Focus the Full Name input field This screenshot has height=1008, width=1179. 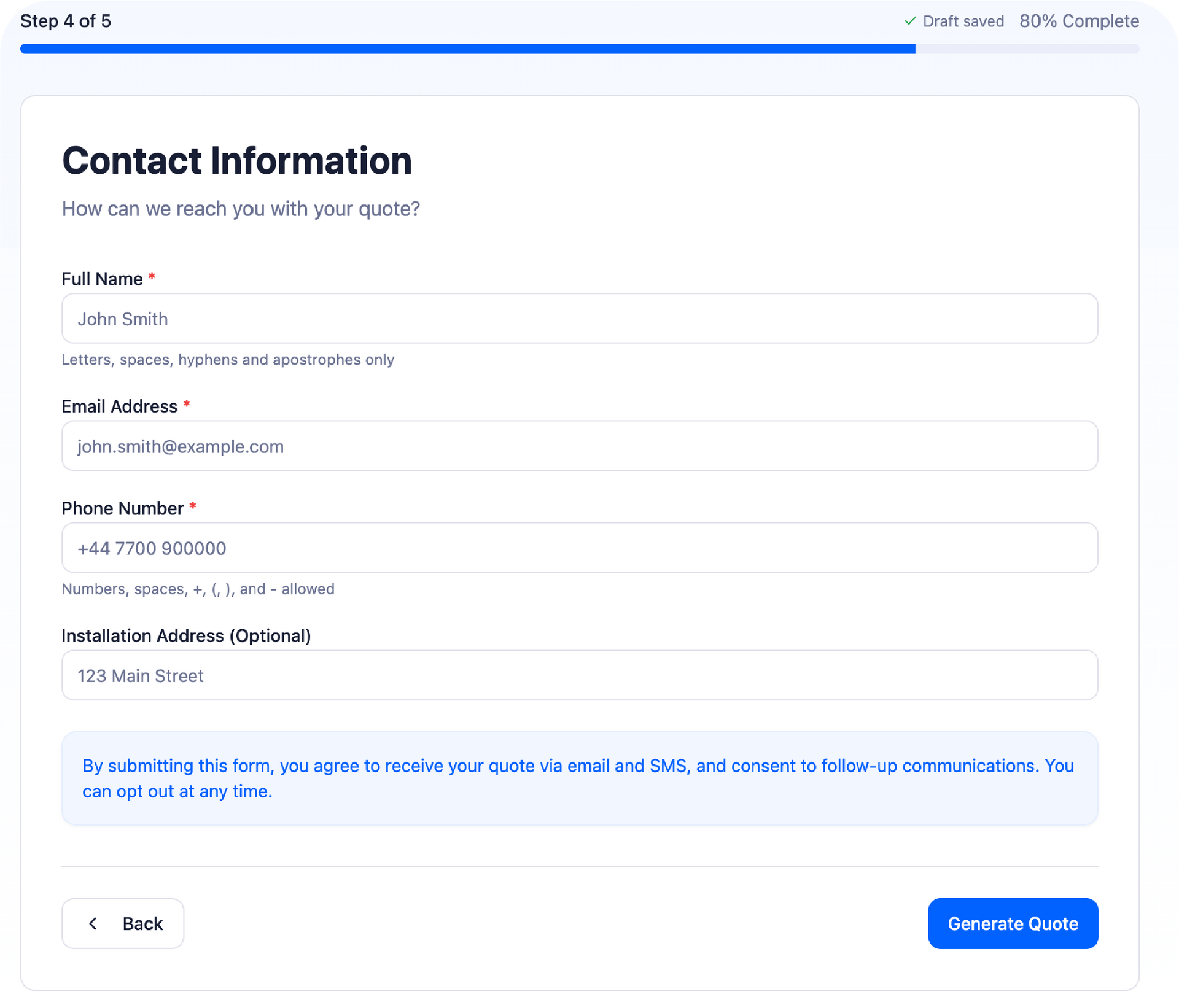579,319
